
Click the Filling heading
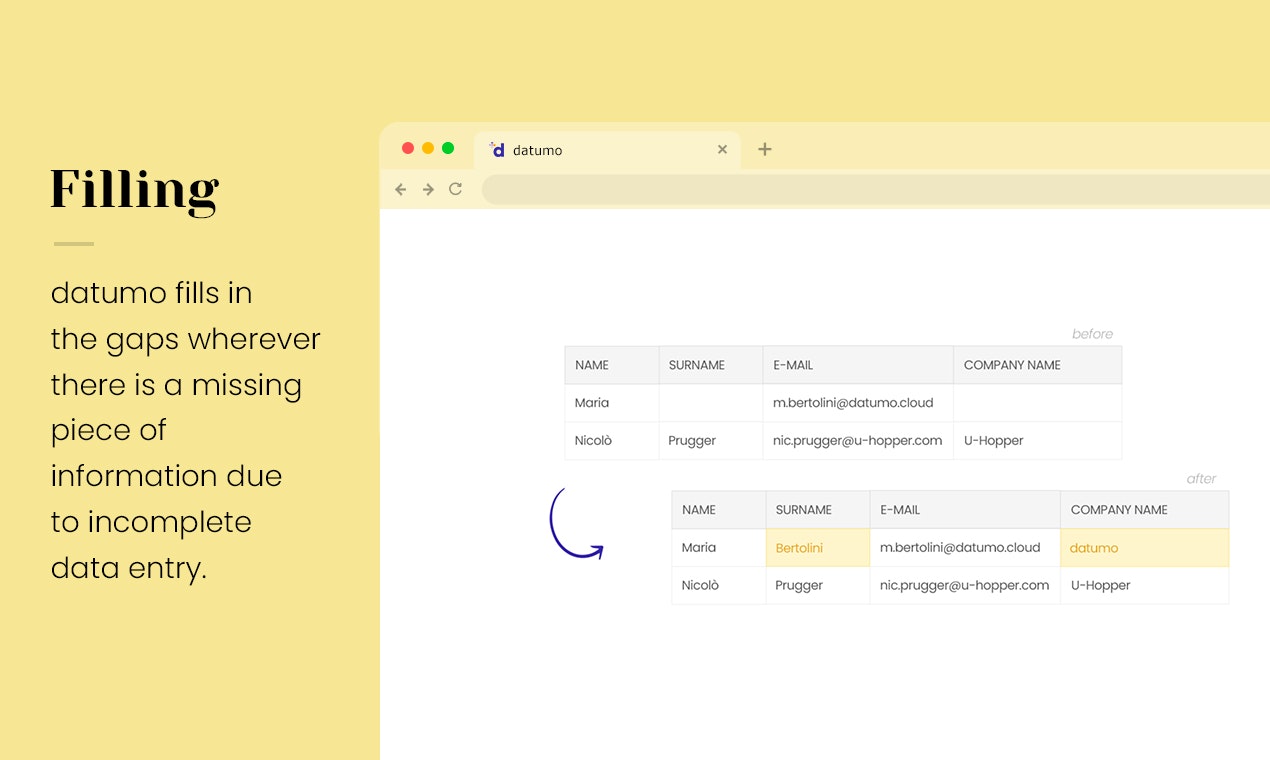135,190
